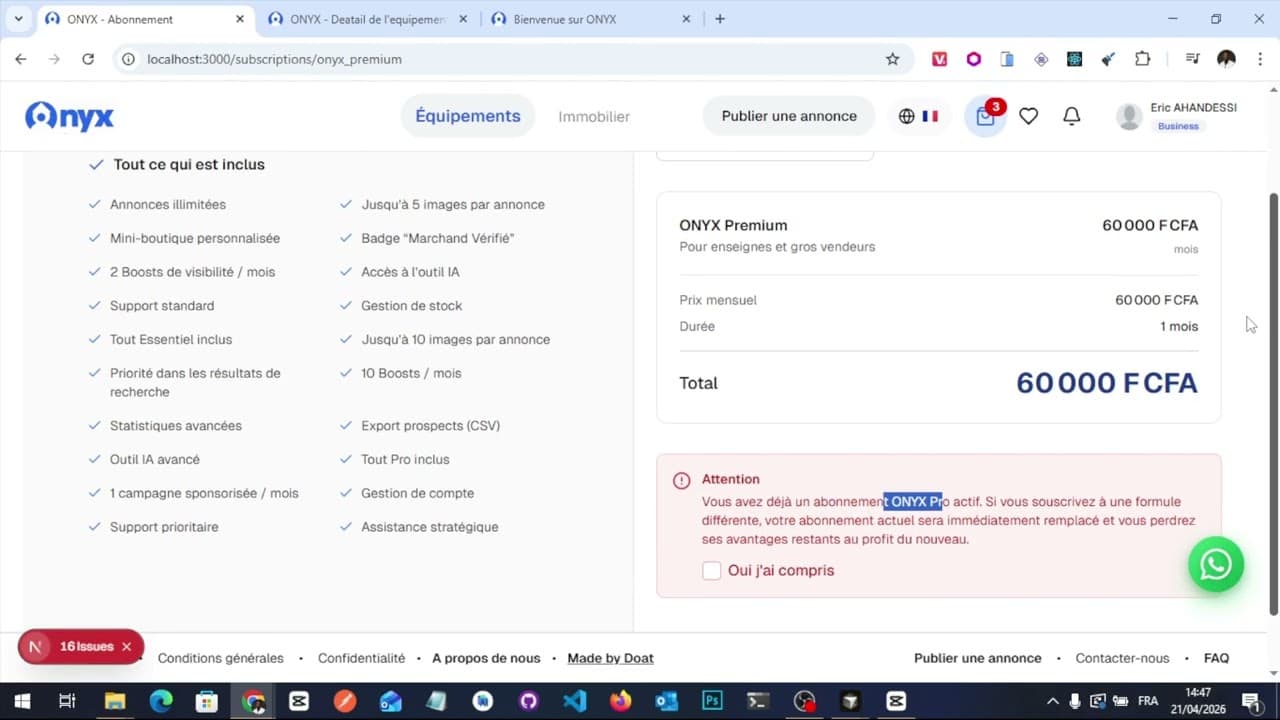The image size is (1280, 720).
Task: Click the footer "Publier une annonce" link
Action: pos(978,658)
